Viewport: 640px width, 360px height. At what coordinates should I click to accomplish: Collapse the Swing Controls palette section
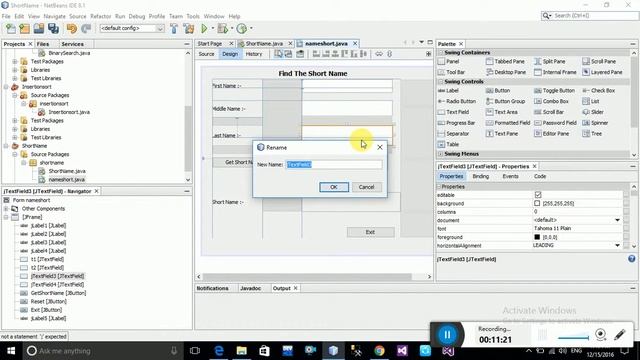[x=440, y=82]
